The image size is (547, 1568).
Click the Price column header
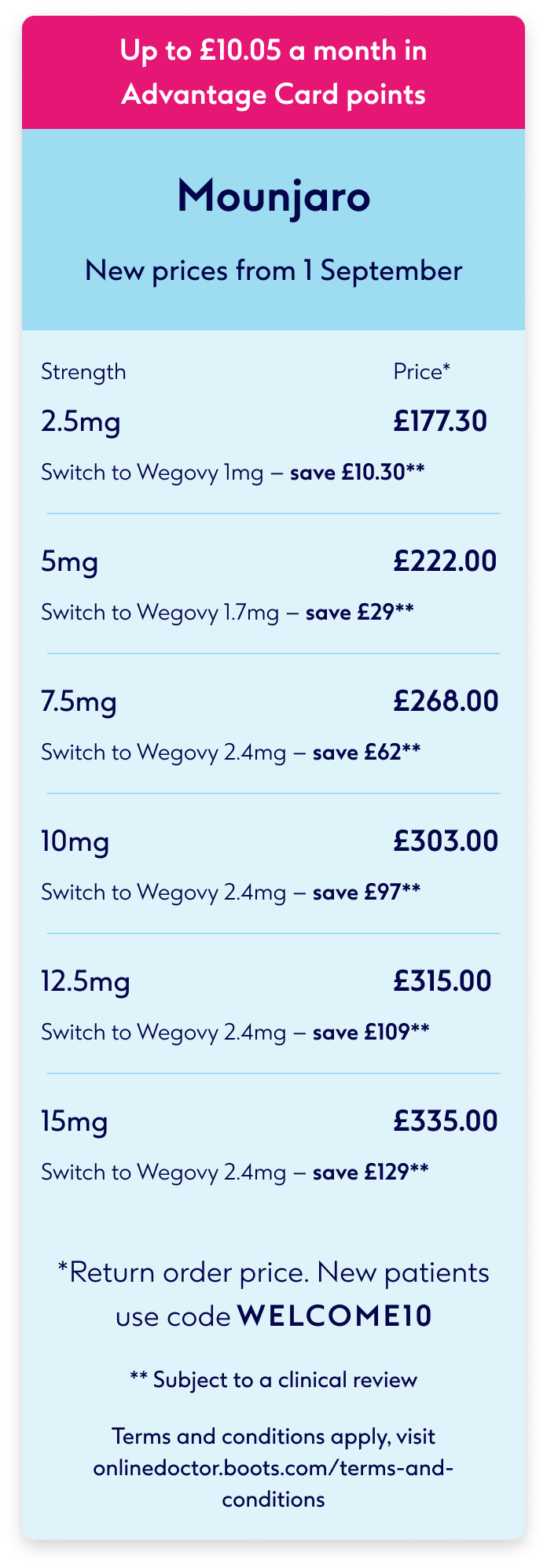[x=422, y=371]
